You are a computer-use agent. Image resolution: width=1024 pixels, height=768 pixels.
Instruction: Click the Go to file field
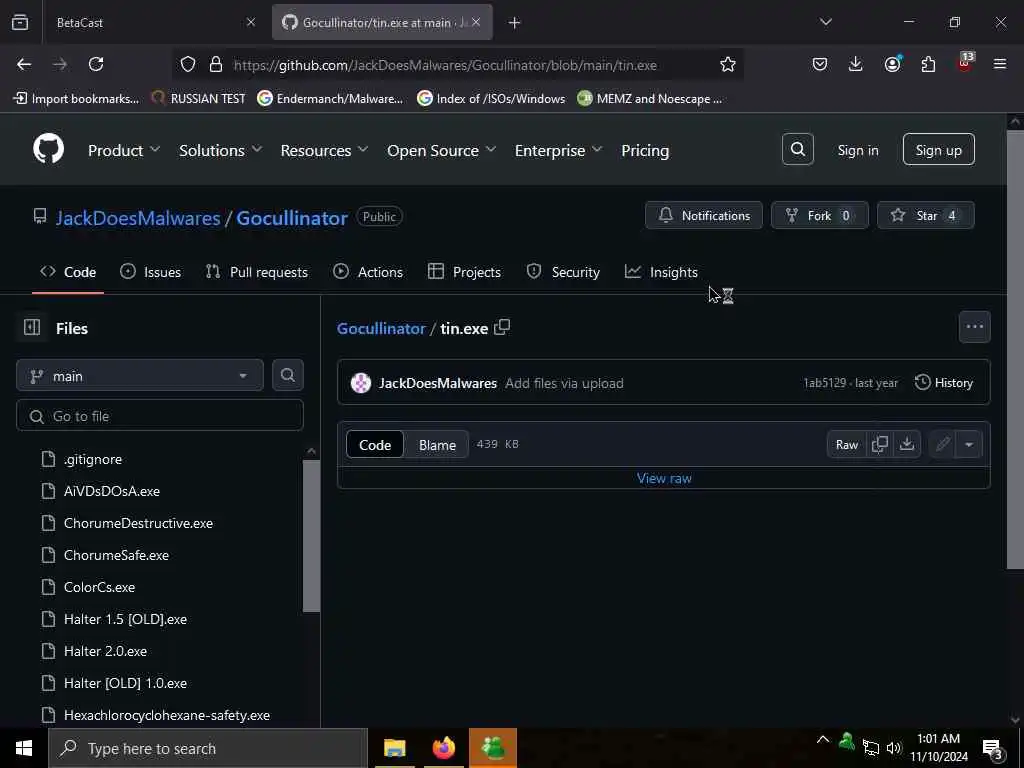tap(160, 416)
